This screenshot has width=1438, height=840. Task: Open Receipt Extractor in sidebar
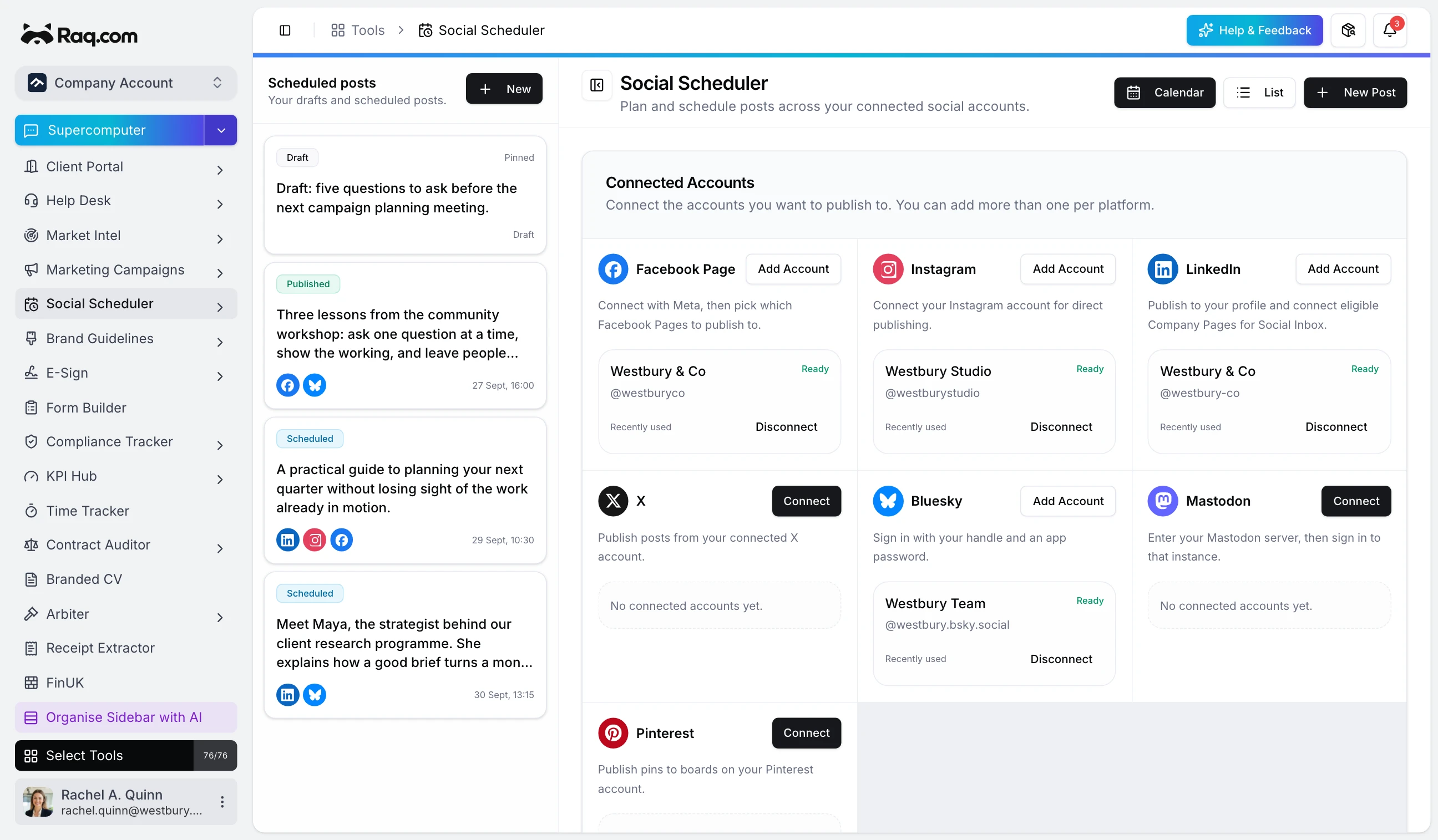pos(125,648)
